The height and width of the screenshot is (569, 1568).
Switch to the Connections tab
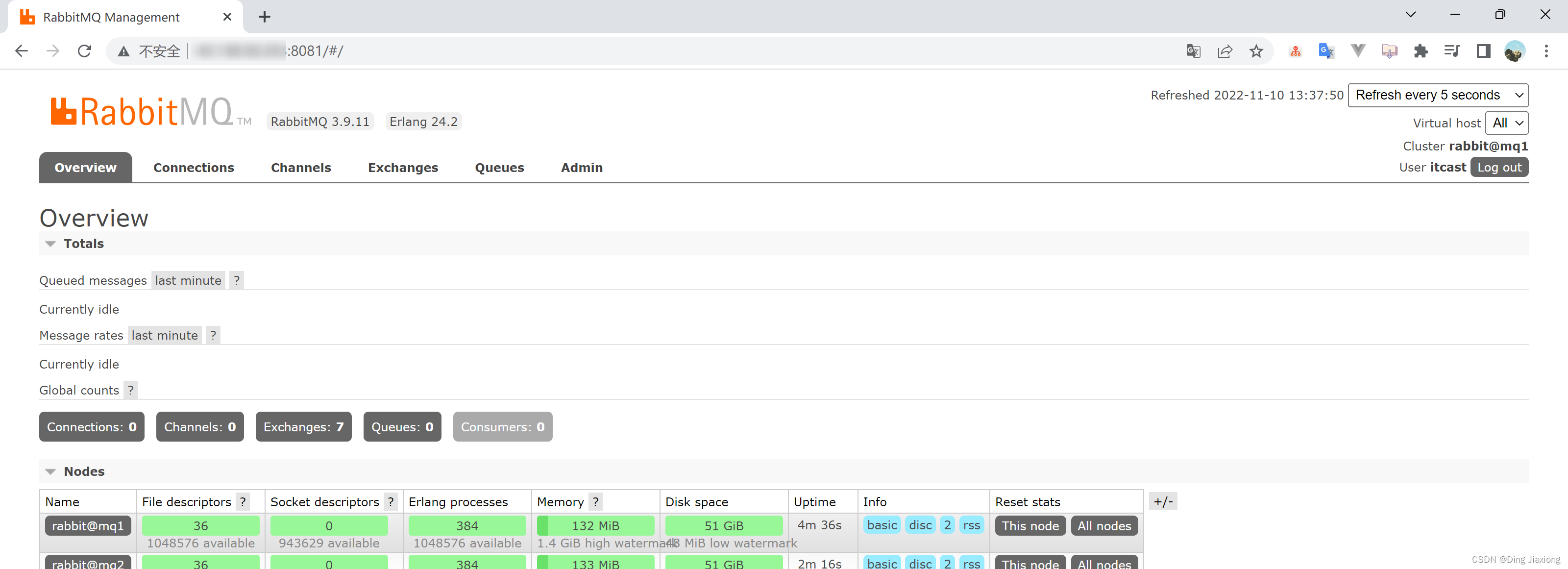pos(194,167)
